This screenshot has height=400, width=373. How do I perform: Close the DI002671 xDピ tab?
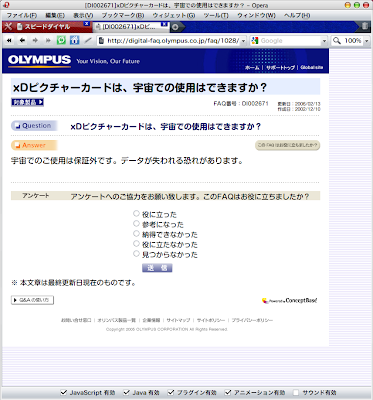click(x=164, y=24)
